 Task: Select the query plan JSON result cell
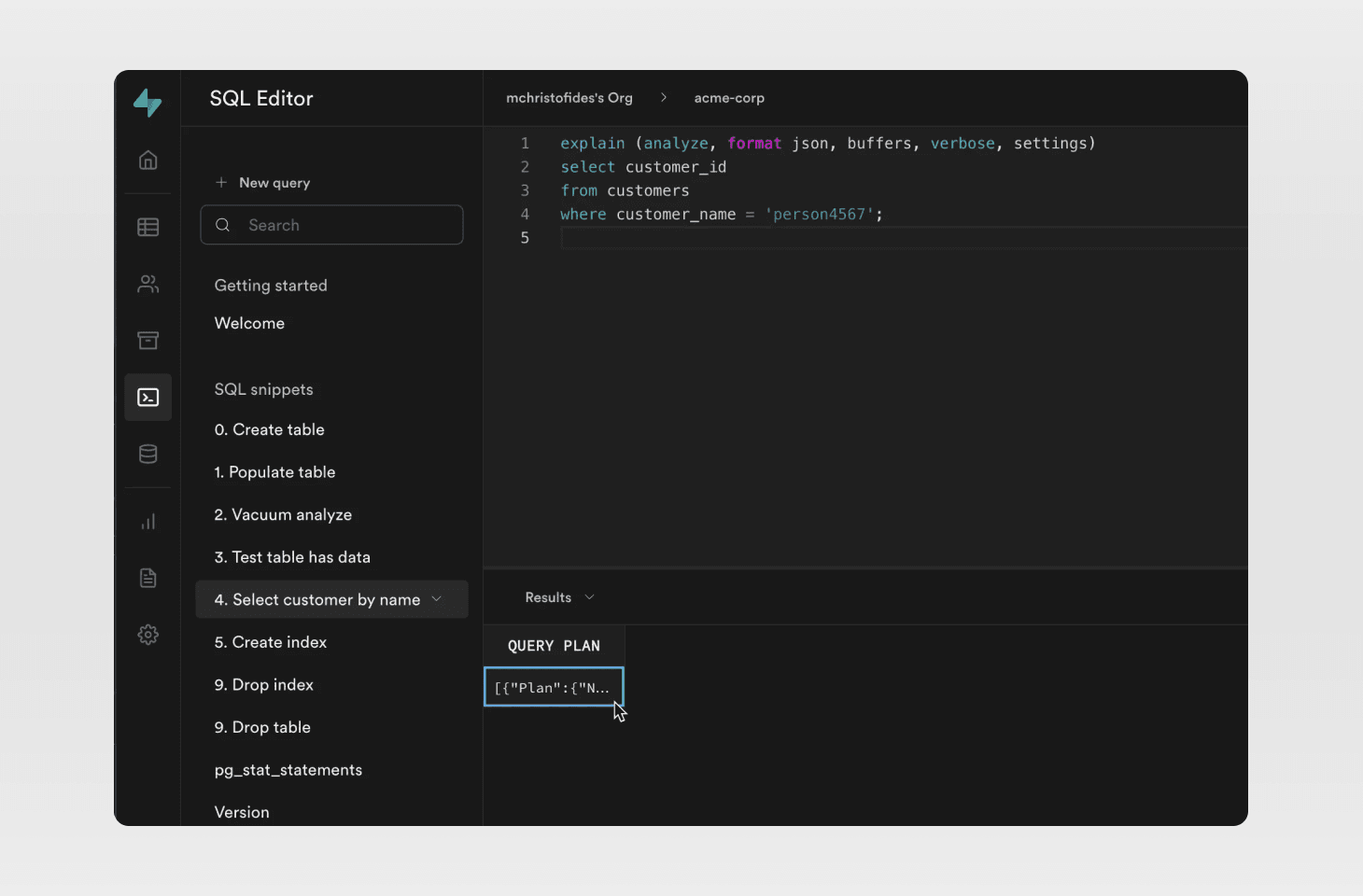coord(553,688)
